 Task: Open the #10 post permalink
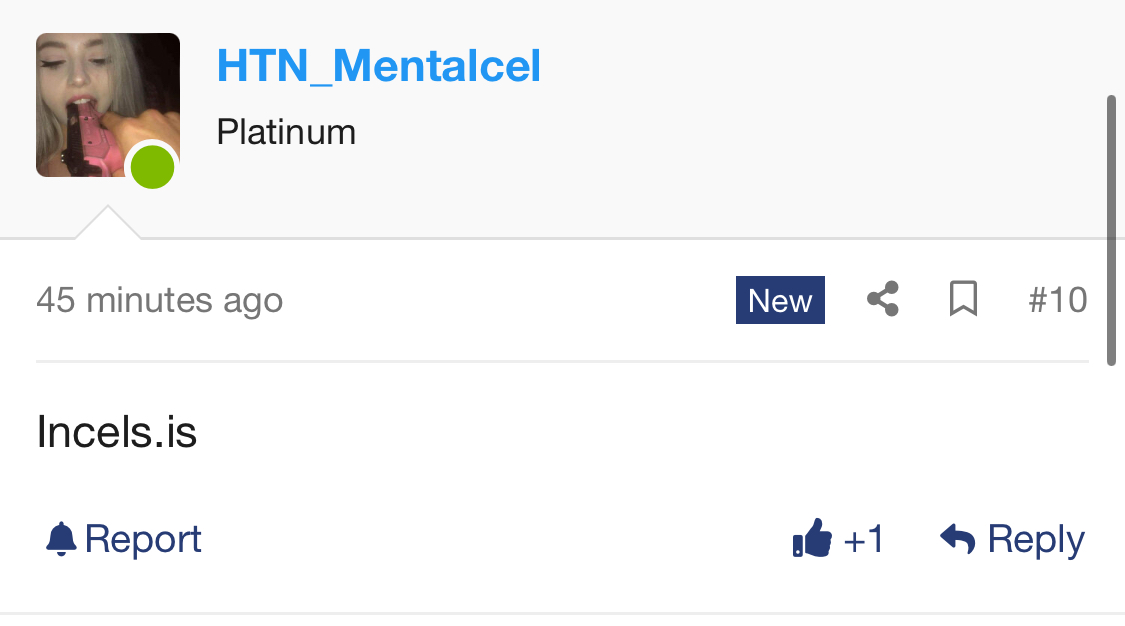tap(1057, 300)
